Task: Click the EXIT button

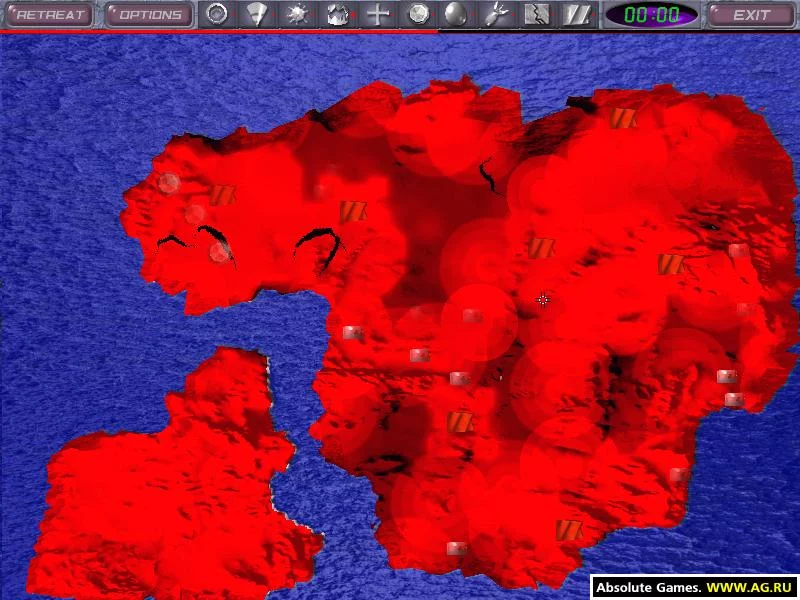Action: tap(752, 14)
